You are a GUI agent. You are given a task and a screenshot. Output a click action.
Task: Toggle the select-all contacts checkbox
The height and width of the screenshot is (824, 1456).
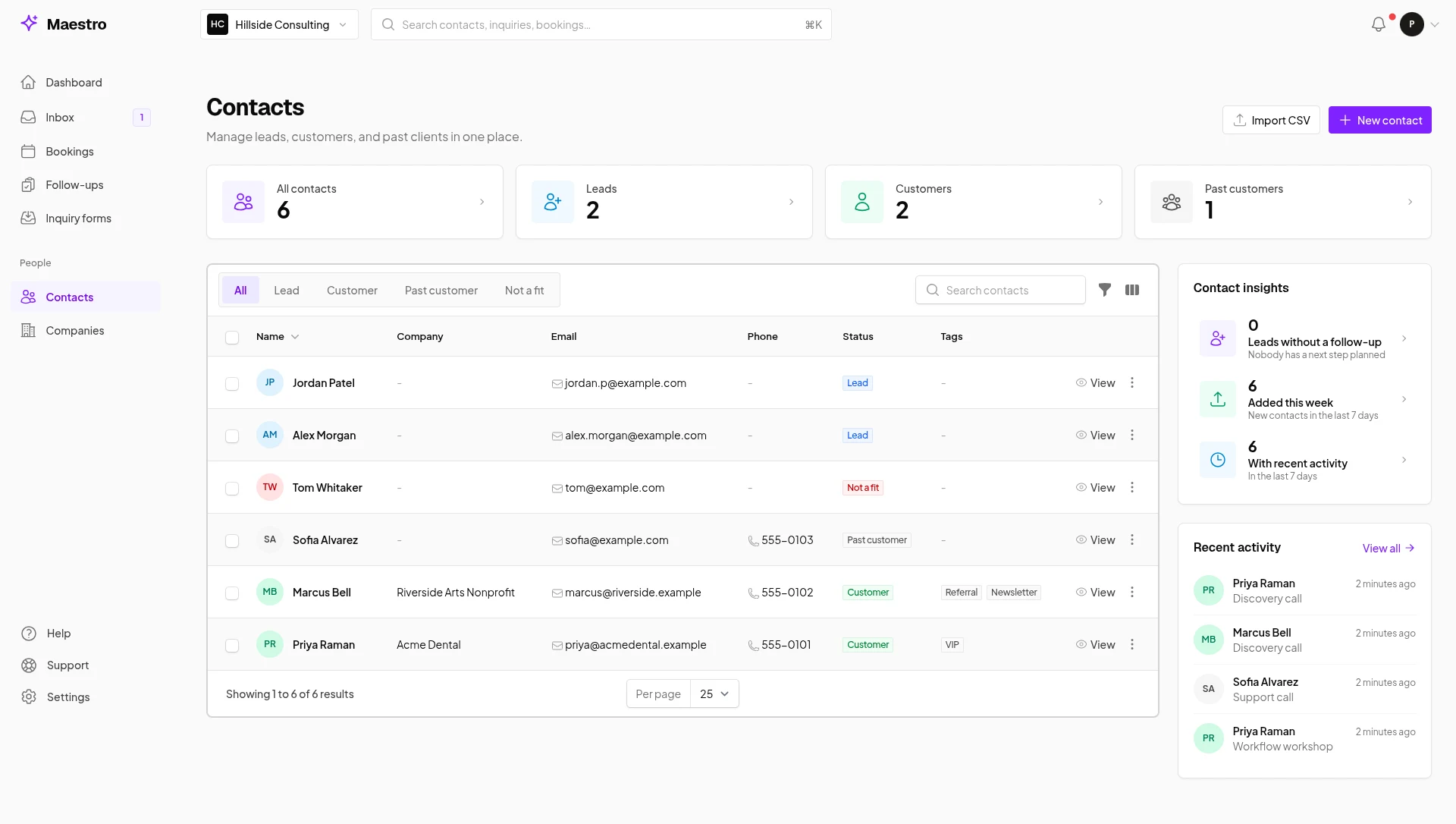pyautogui.click(x=232, y=338)
